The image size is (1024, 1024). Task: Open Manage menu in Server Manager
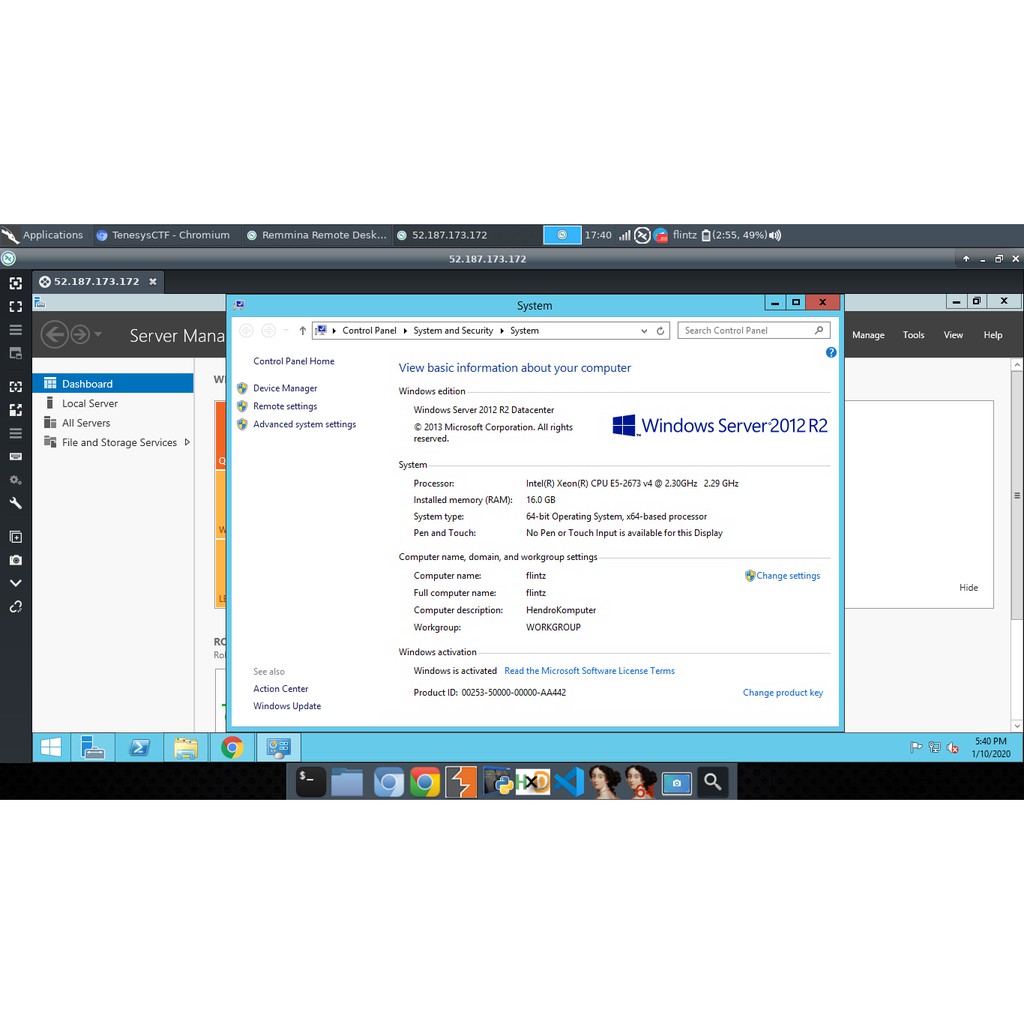(868, 335)
